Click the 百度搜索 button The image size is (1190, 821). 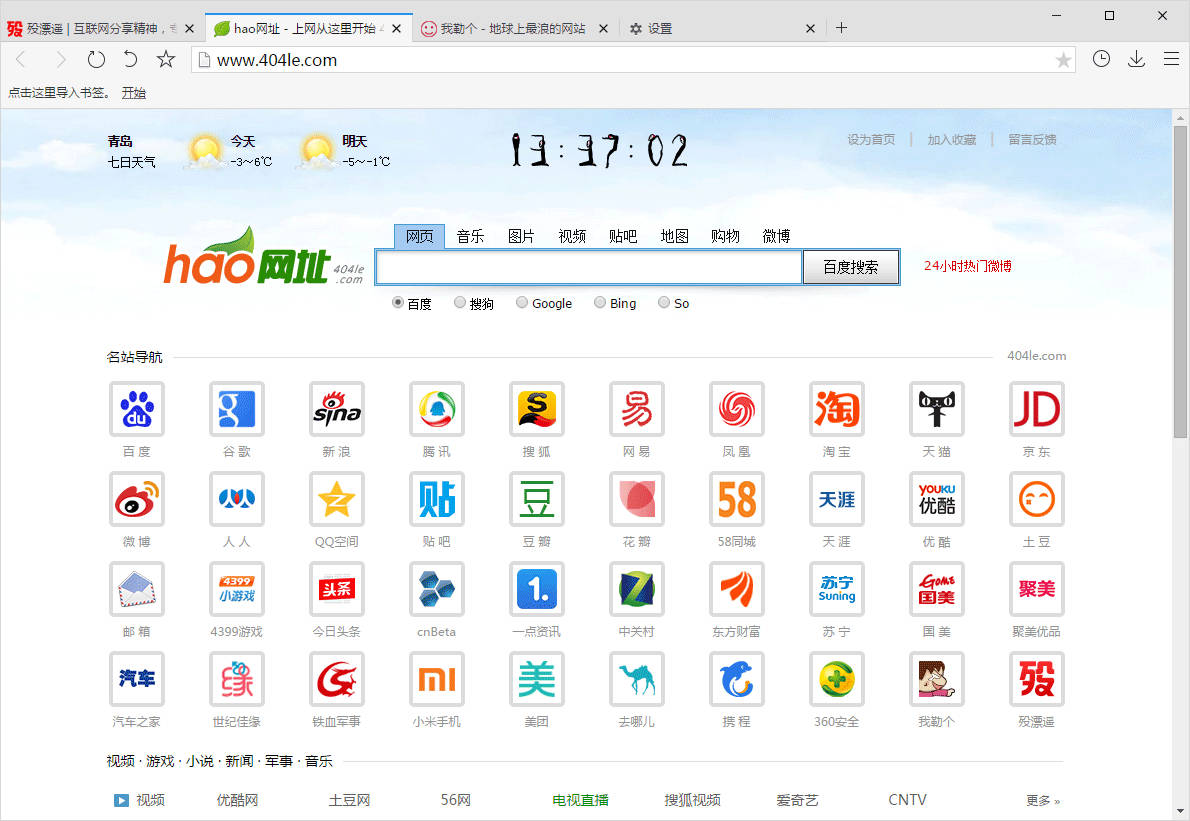pyautogui.click(x=851, y=267)
